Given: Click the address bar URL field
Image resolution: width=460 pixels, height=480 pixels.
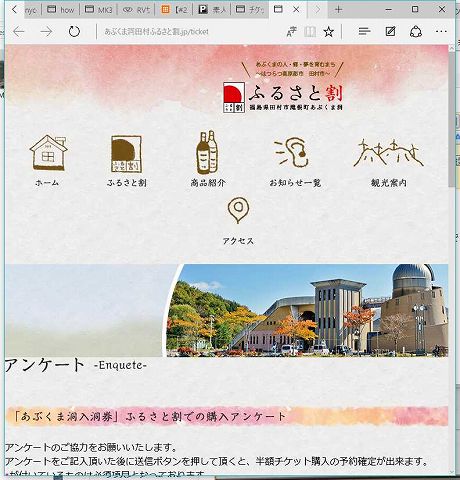Looking at the screenshot, I should point(190,32).
